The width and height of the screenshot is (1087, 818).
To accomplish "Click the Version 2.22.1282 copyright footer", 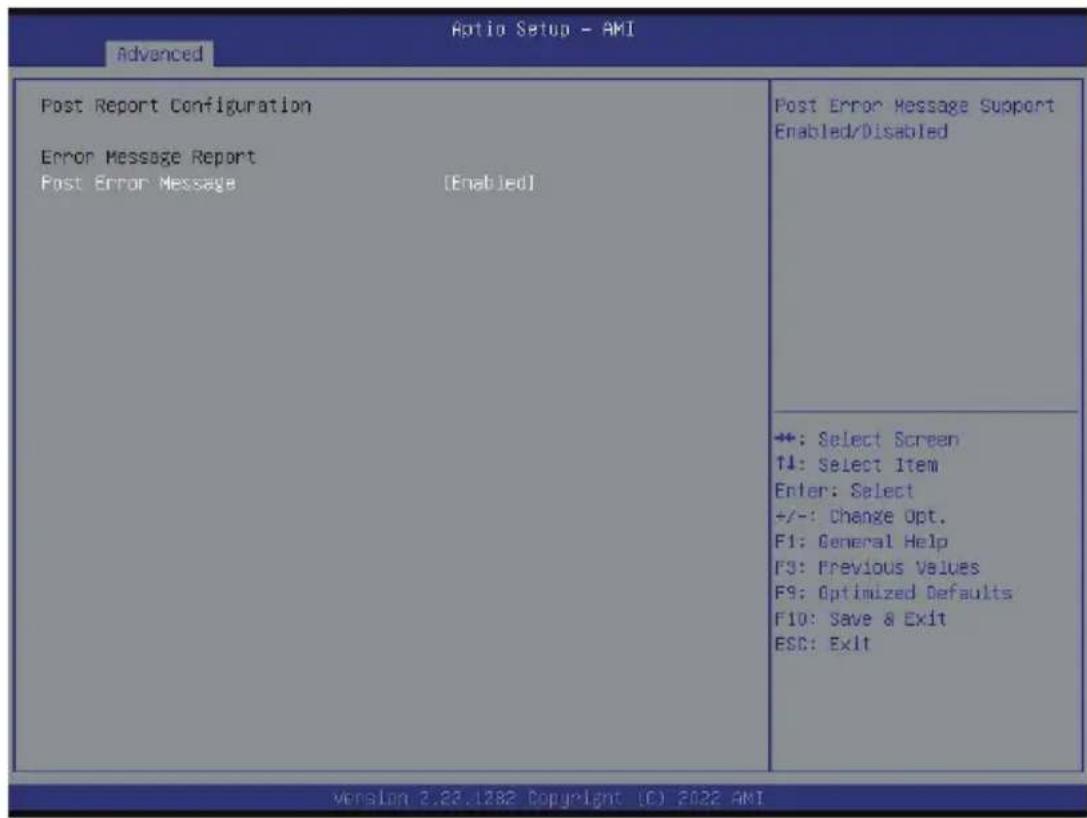I will pos(548,799).
